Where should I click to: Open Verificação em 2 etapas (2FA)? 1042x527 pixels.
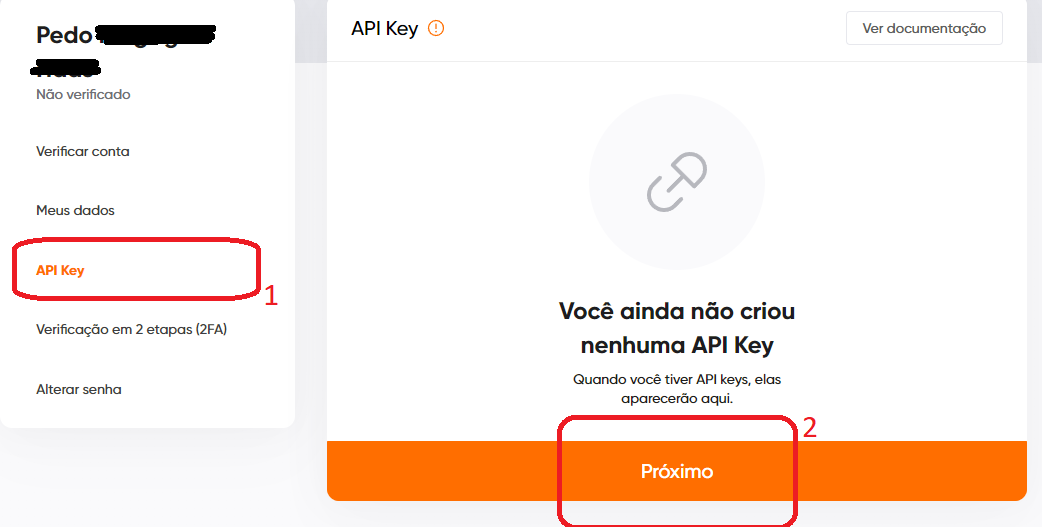132,329
